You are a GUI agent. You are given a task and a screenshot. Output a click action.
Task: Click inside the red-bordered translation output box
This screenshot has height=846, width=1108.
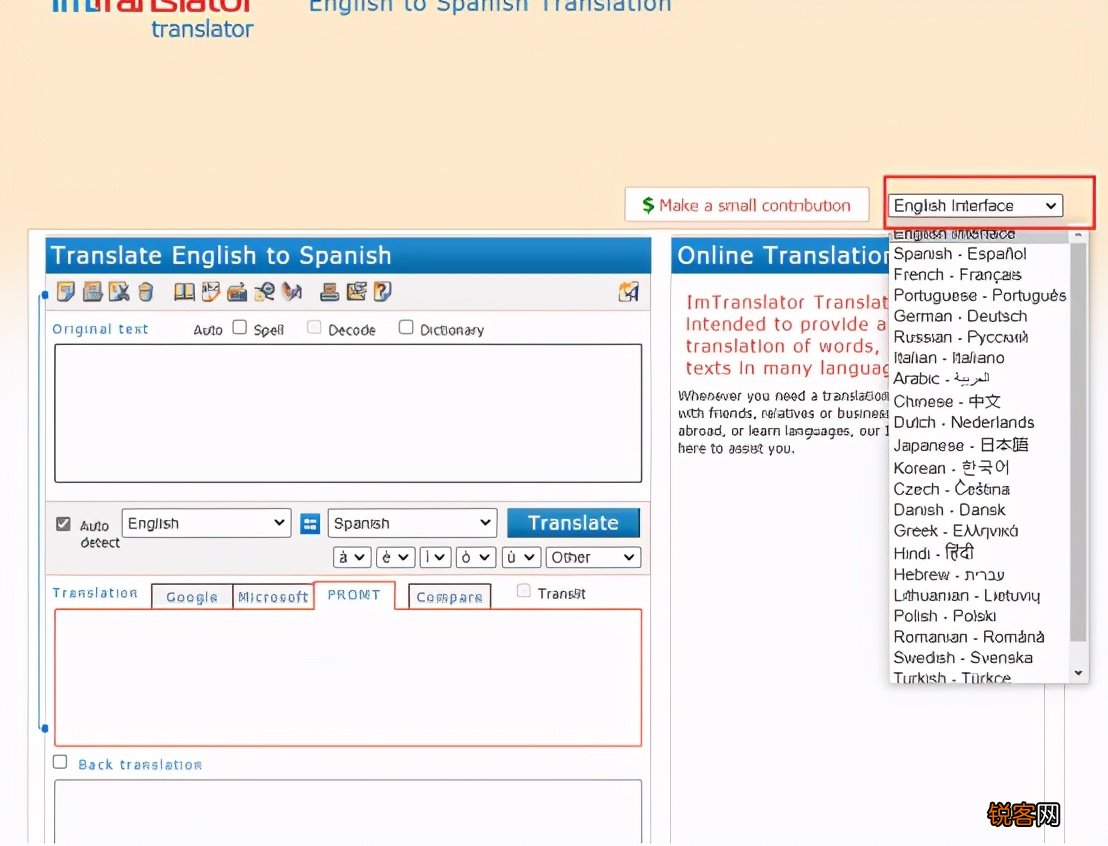point(348,678)
